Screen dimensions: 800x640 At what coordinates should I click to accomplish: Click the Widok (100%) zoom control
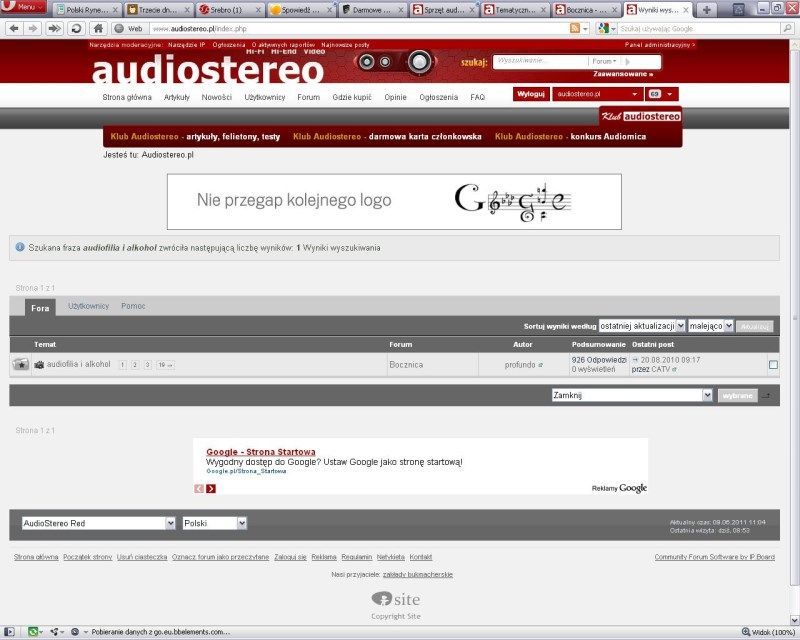[768, 632]
